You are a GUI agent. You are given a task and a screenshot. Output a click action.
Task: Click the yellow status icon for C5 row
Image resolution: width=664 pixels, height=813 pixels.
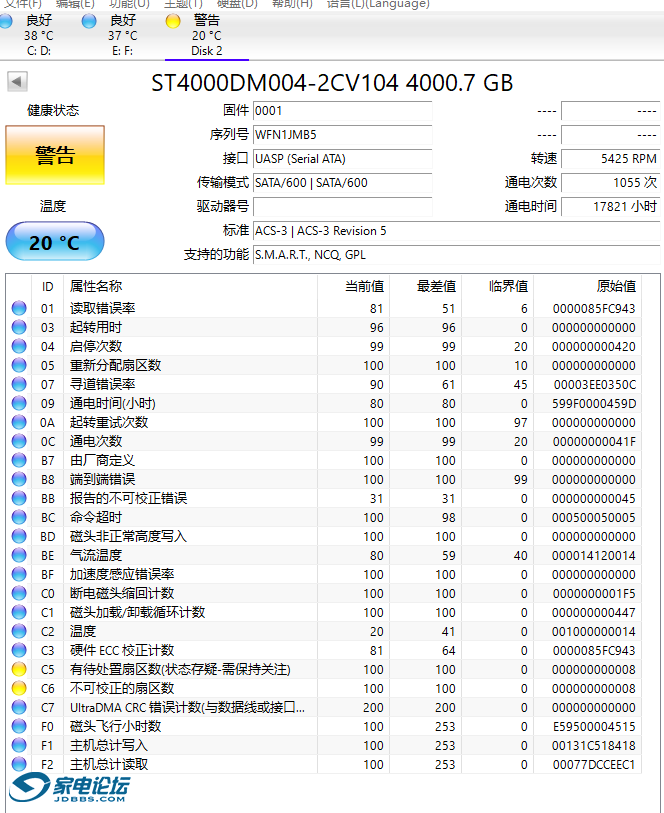[19, 669]
